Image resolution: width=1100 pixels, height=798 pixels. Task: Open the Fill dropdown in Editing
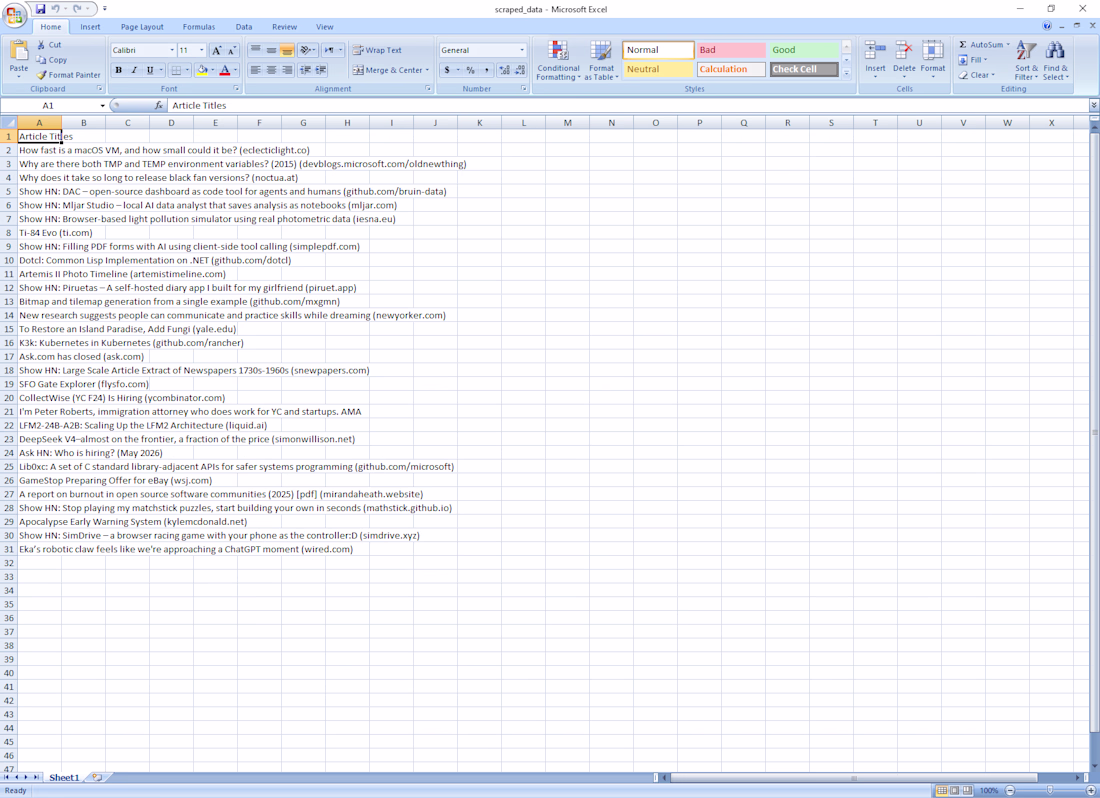click(972, 60)
